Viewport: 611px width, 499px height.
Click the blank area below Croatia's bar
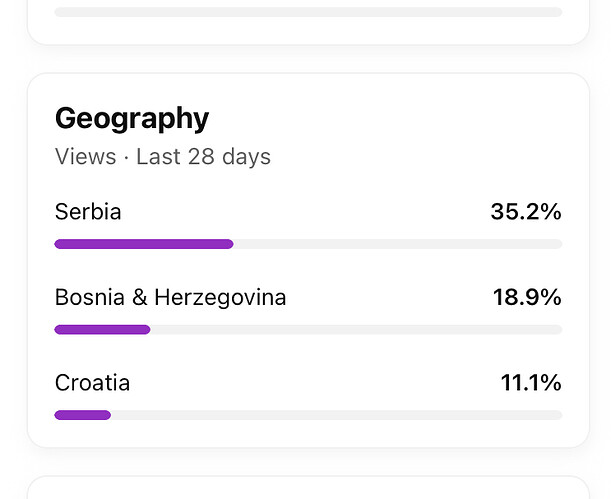308,433
